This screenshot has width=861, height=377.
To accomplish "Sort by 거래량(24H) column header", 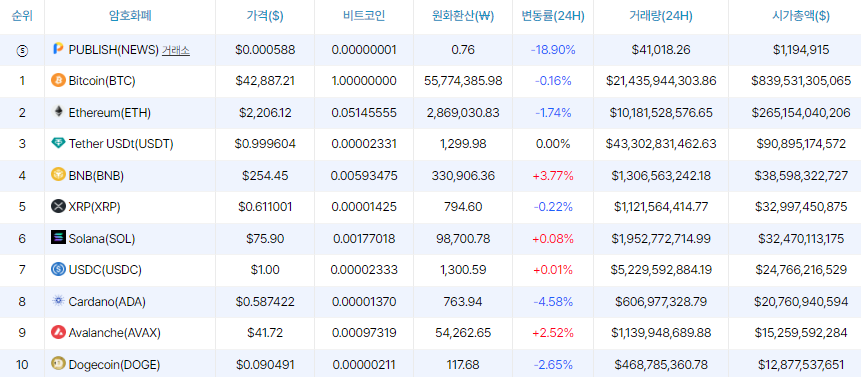I will click(661, 16).
